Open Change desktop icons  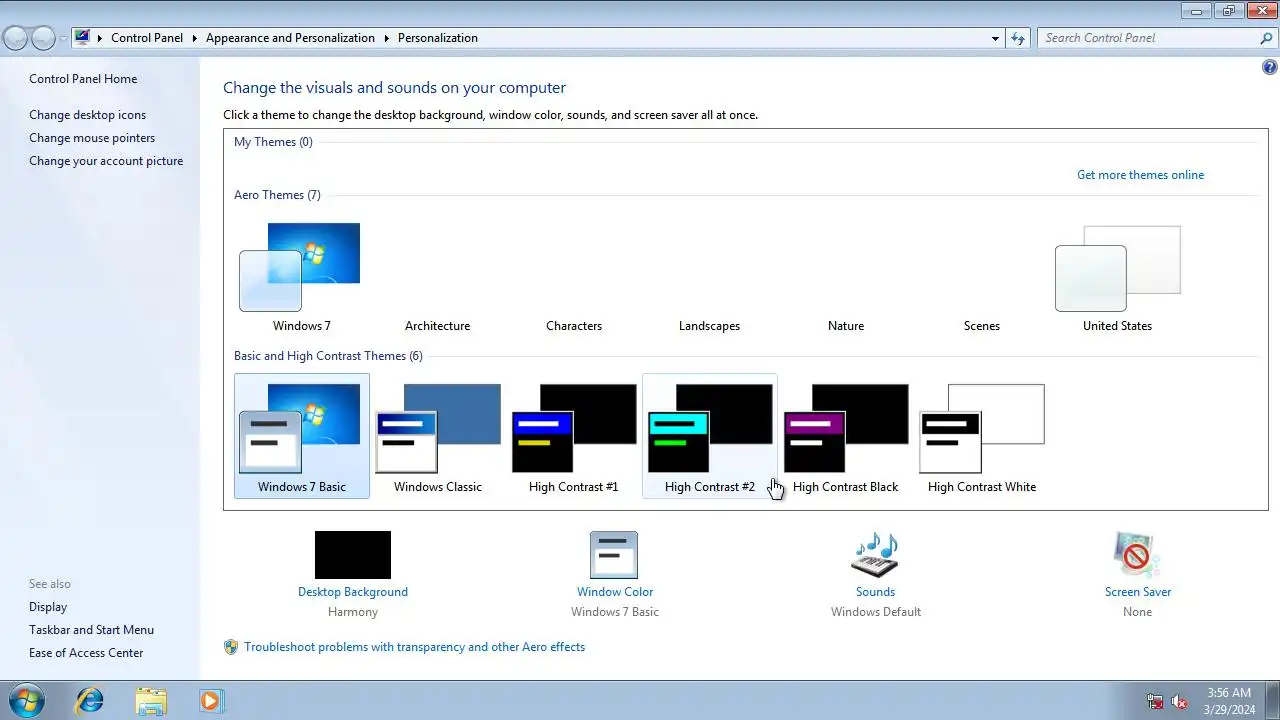tap(87, 115)
